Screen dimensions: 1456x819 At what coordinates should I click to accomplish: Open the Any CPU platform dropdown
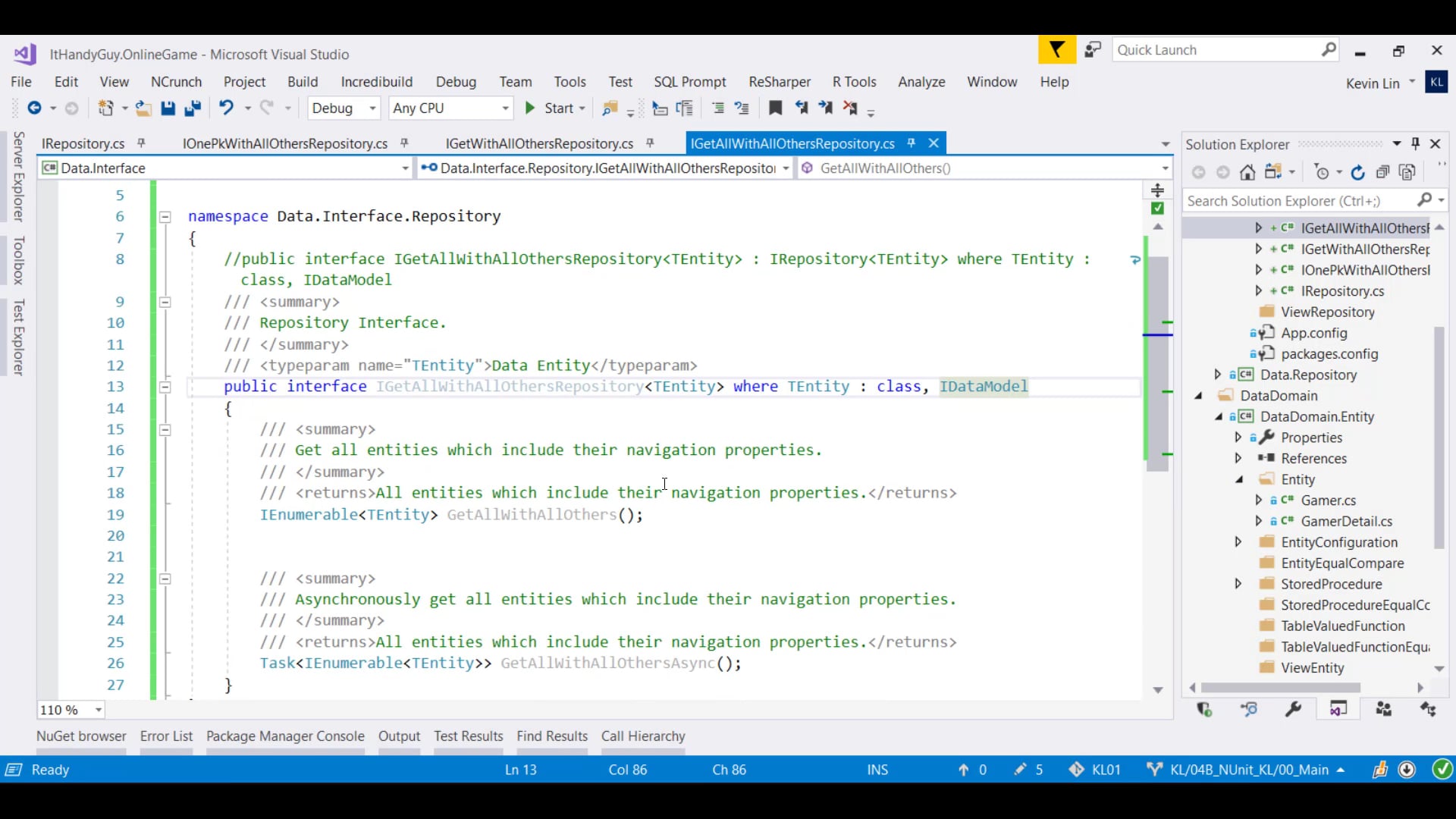pos(450,108)
